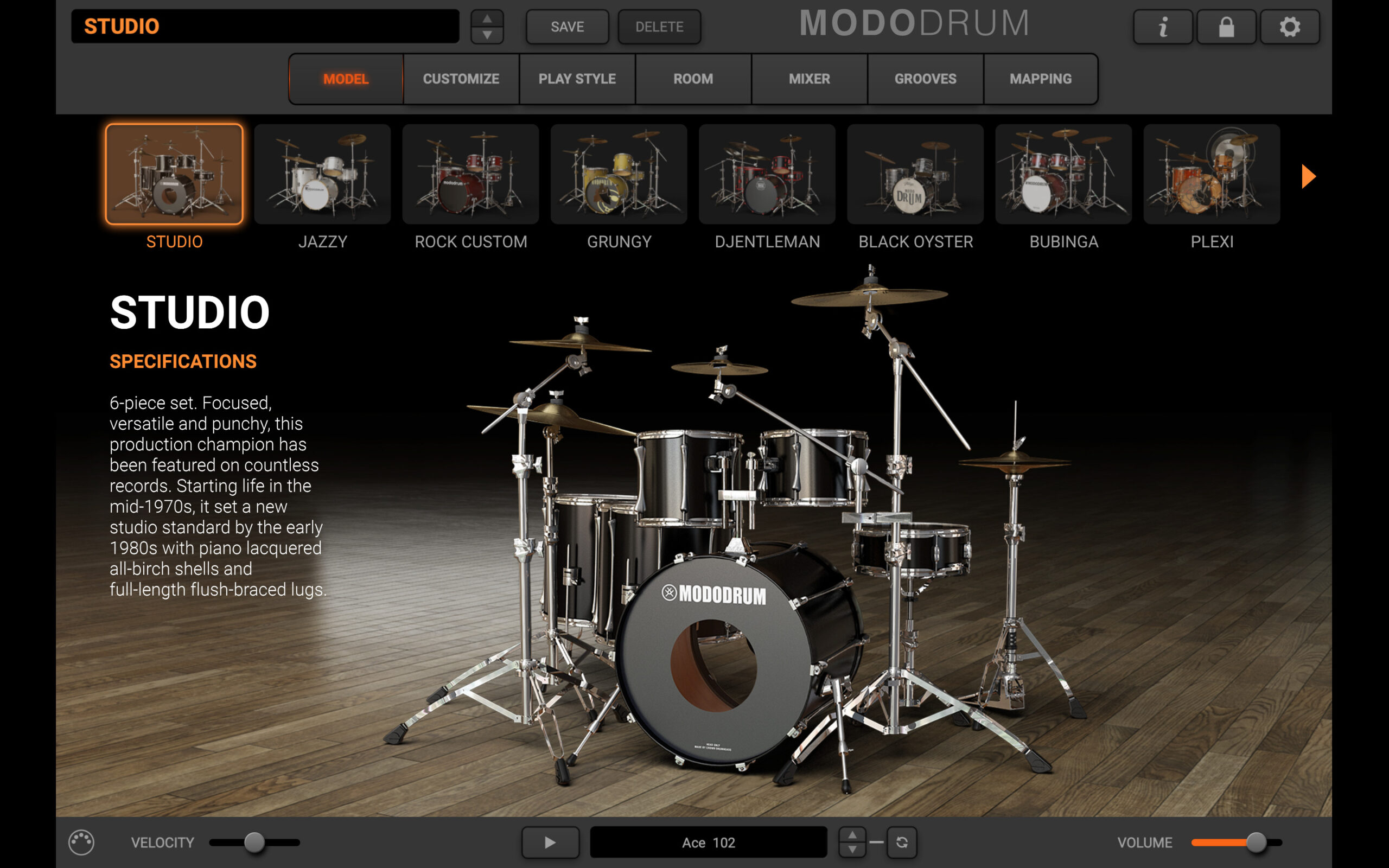Open the MIXER tab
1389x868 pixels.
(x=809, y=79)
